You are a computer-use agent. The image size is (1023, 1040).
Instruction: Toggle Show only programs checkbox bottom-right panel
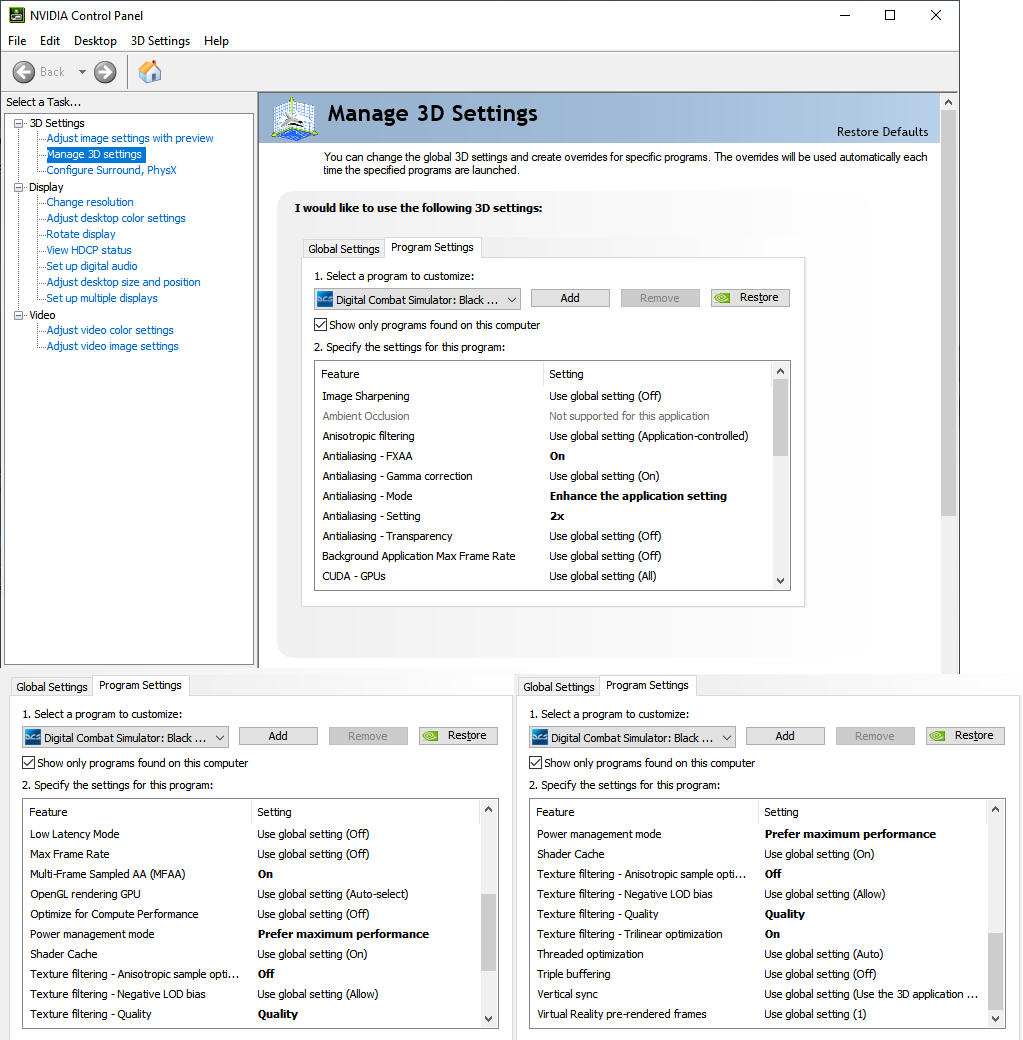tap(536, 763)
